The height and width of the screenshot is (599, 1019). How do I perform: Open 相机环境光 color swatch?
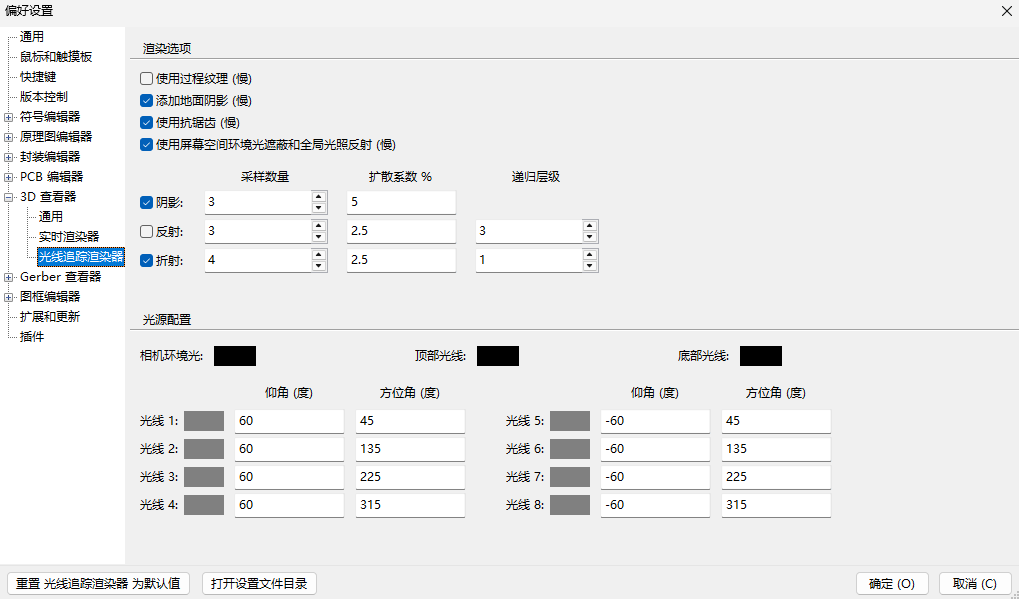235,356
